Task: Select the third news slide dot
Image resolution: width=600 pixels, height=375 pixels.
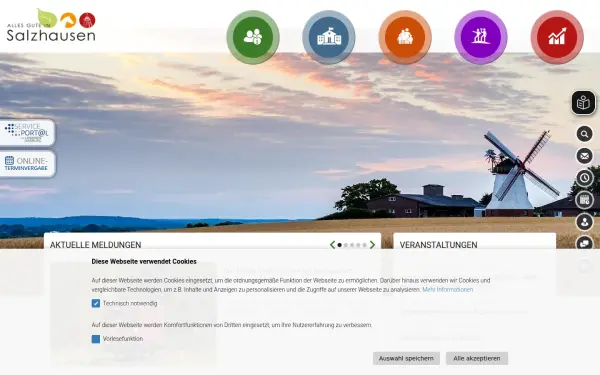Action: click(x=352, y=245)
